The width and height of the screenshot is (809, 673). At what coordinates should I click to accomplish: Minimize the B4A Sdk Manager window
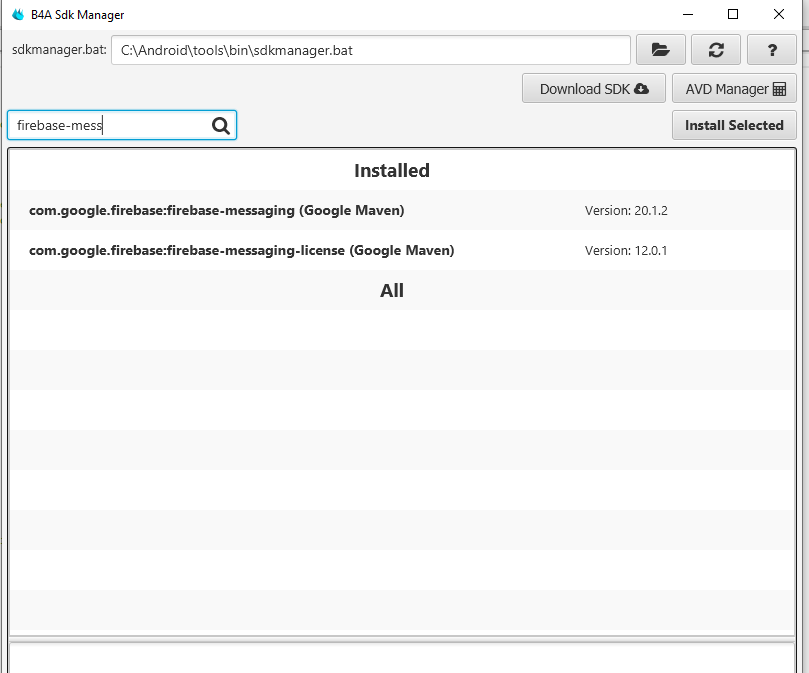point(688,14)
